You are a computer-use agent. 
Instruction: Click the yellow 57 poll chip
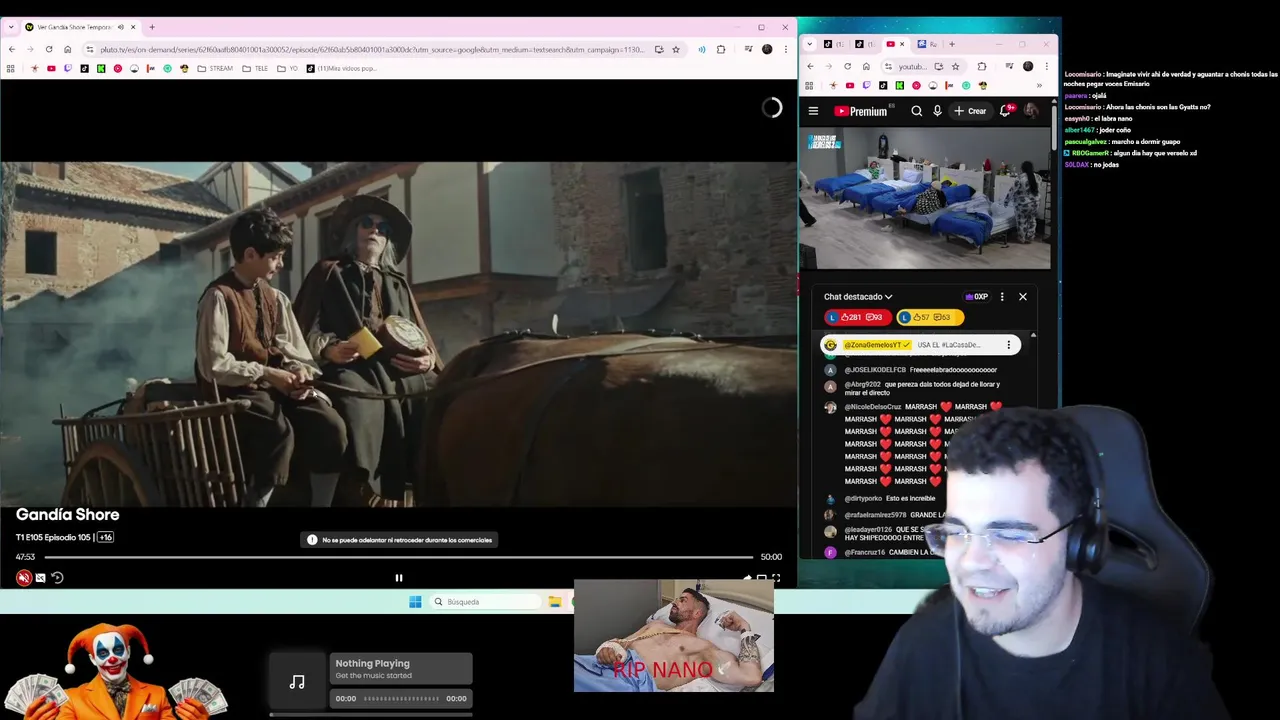click(x=929, y=317)
